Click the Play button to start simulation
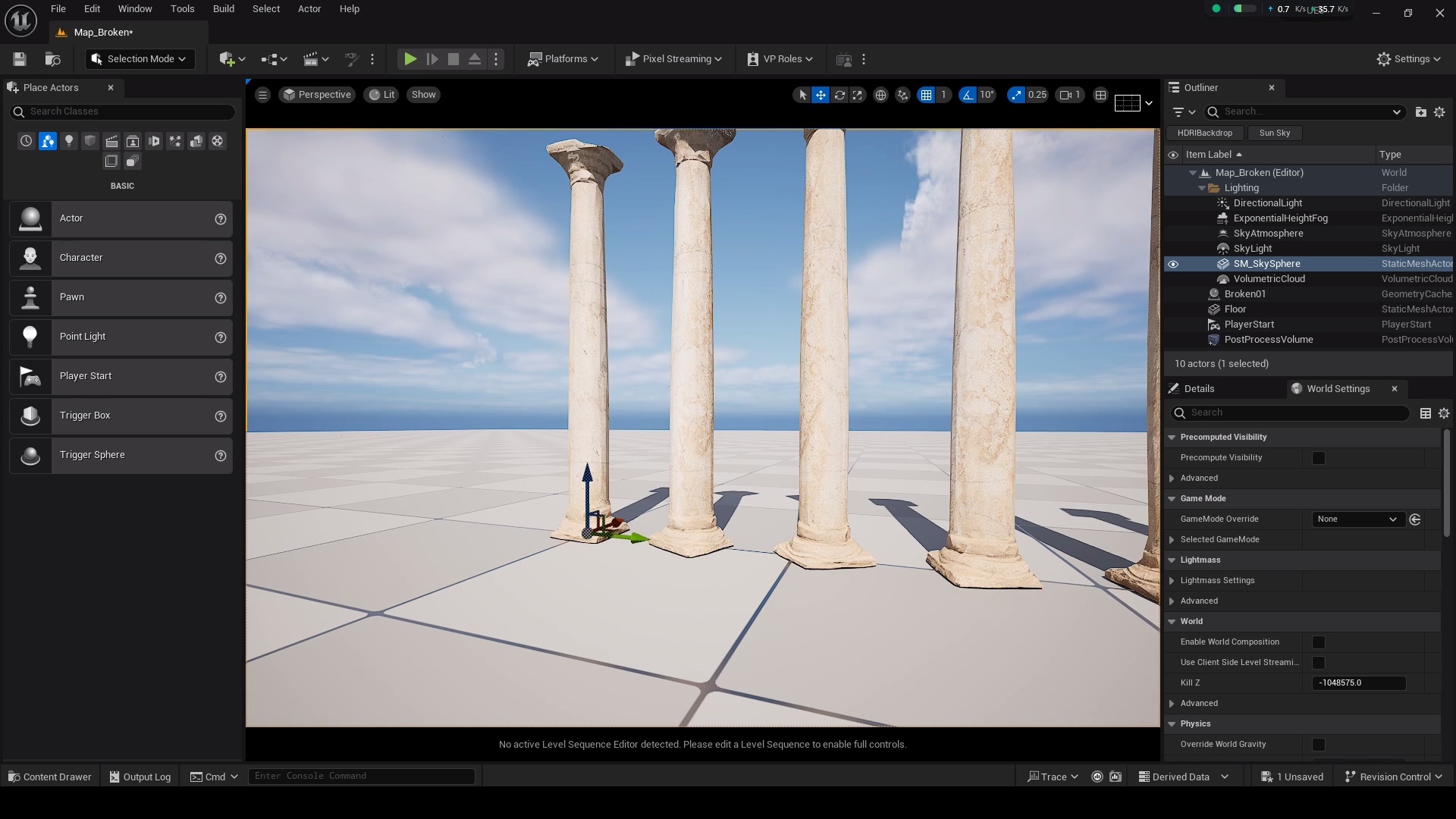The width and height of the screenshot is (1456, 819). click(x=409, y=59)
